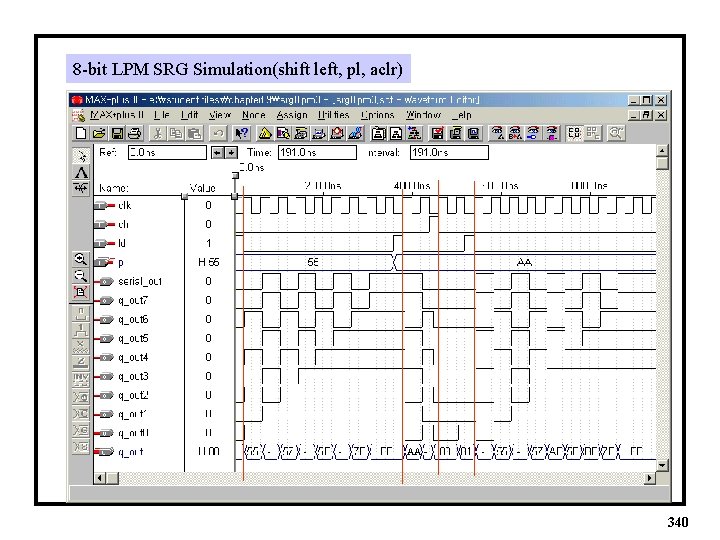Screen dimensions: 720x540
Task: Click the right arrow button beside Ref field
Action: [231, 153]
